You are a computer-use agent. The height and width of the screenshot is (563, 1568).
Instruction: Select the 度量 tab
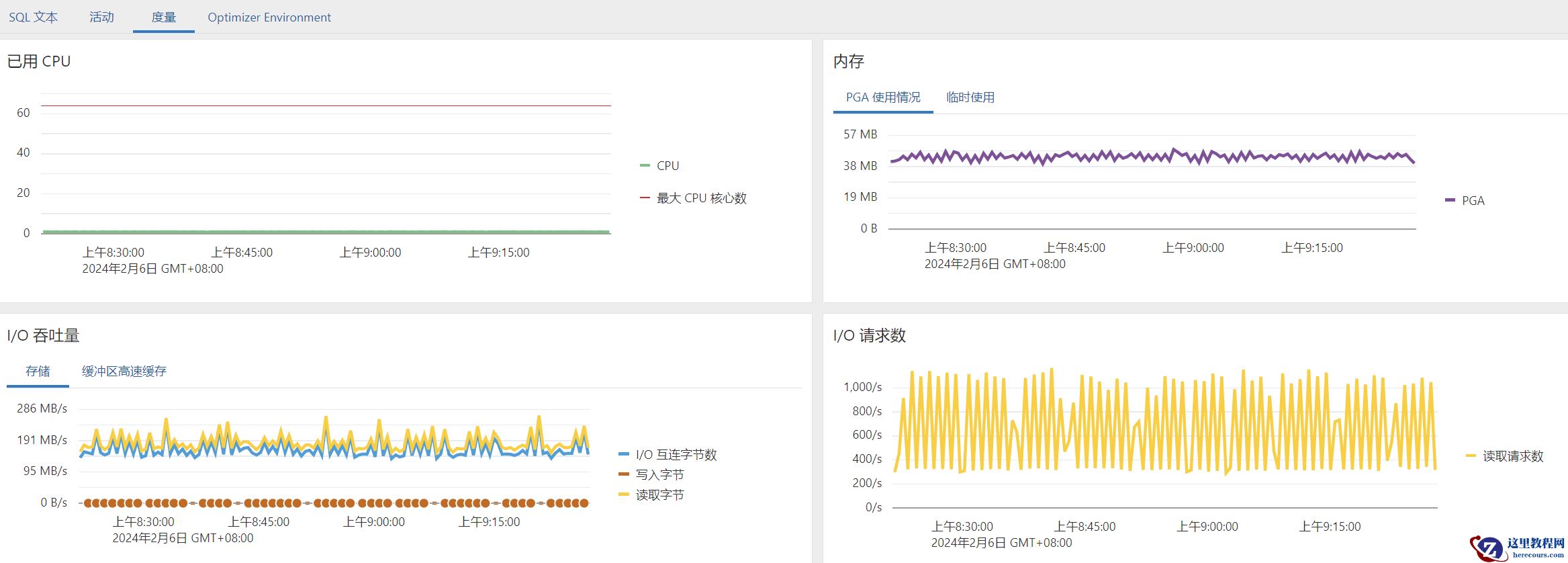point(164,17)
